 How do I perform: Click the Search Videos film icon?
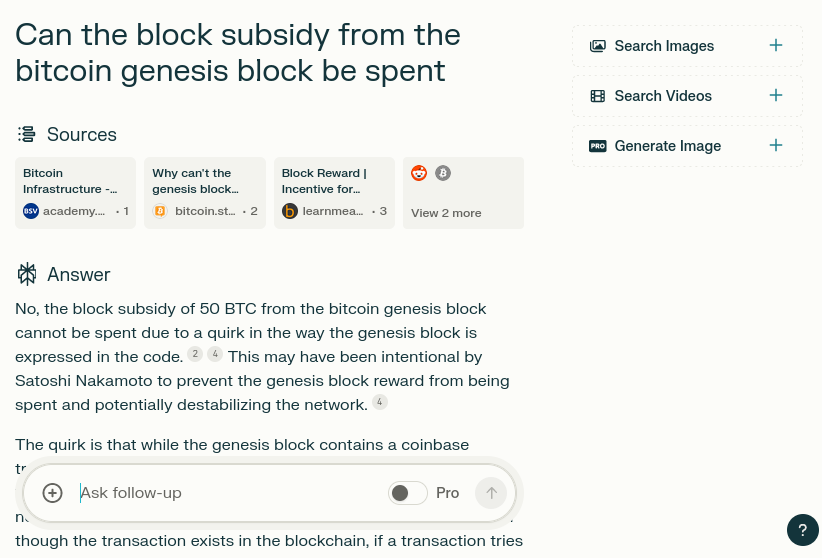coord(598,96)
